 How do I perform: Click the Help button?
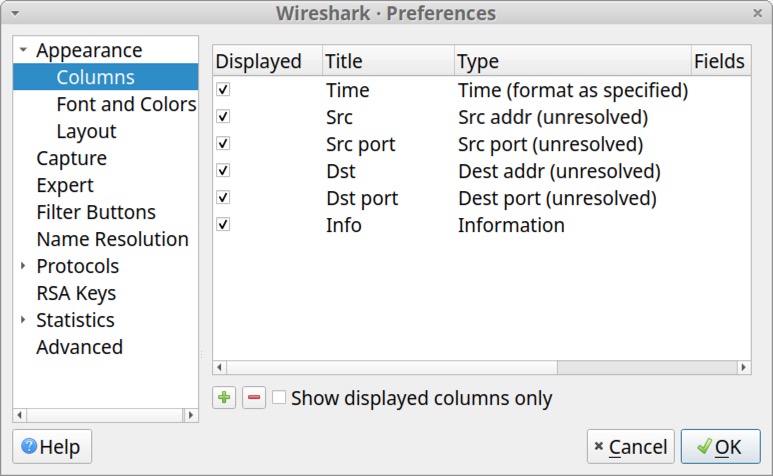52,446
